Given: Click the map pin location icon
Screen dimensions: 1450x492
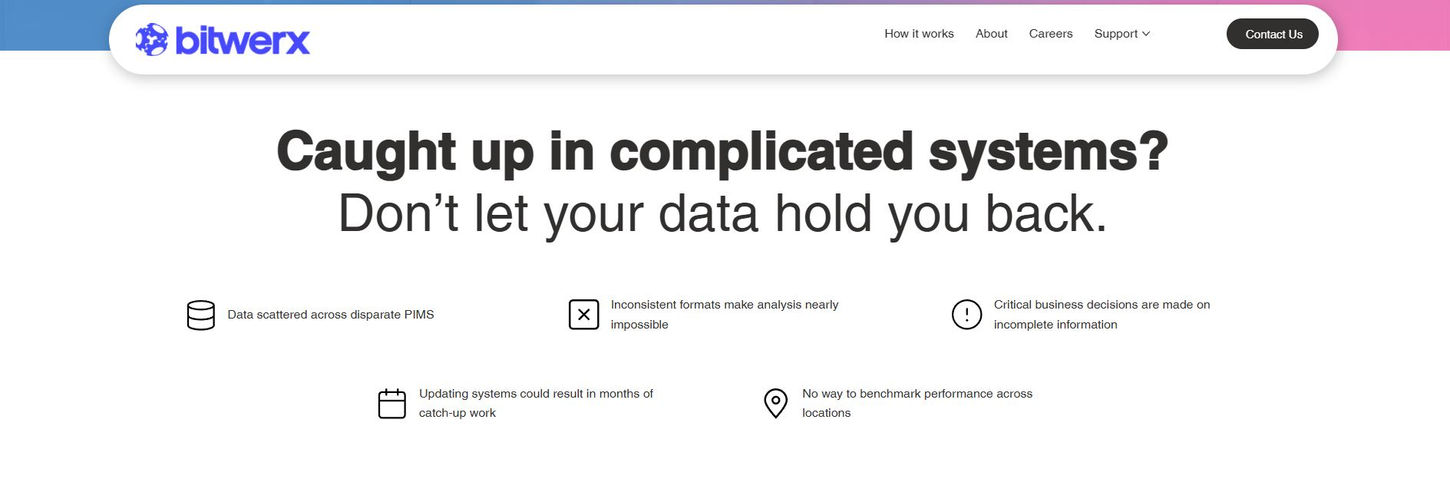Looking at the screenshot, I should 775,404.
